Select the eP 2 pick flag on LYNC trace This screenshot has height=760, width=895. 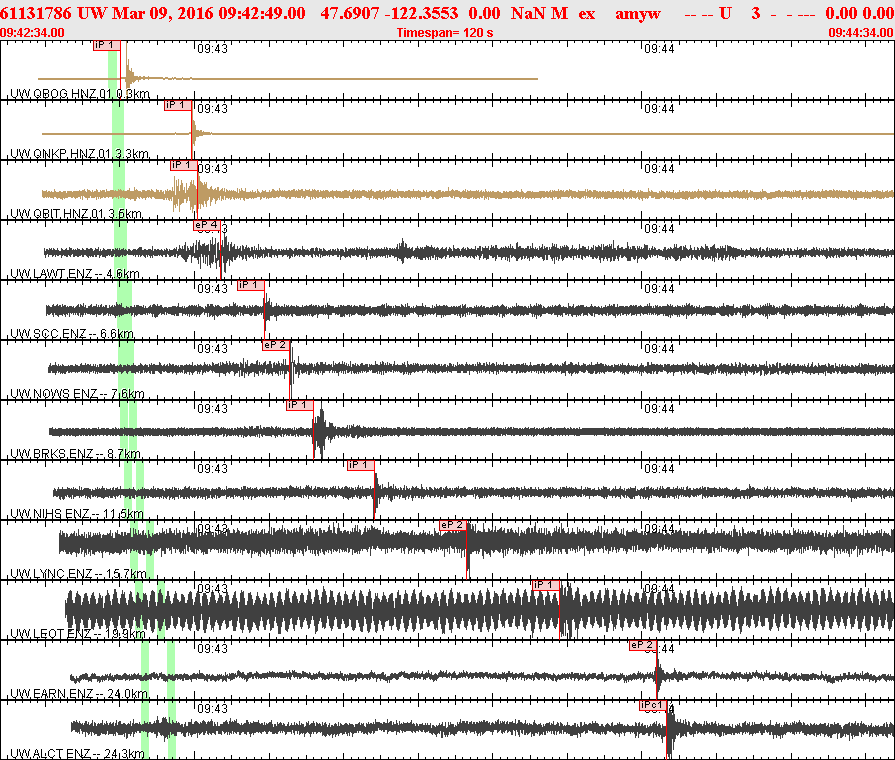pos(454,525)
